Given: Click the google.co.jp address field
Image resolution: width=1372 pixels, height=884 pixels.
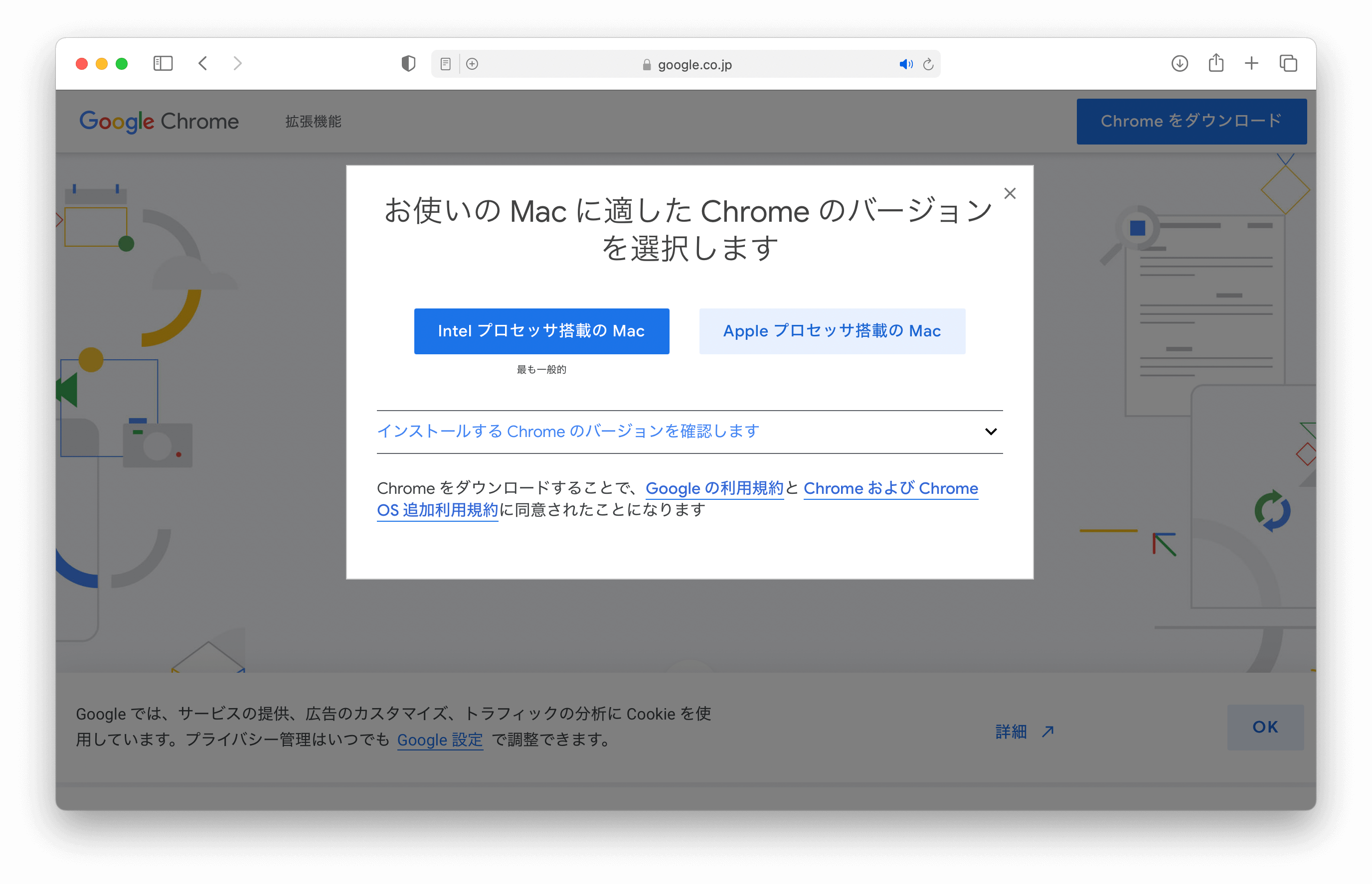Looking at the screenshot, I should pyautogui.click(x=686, y=64).
